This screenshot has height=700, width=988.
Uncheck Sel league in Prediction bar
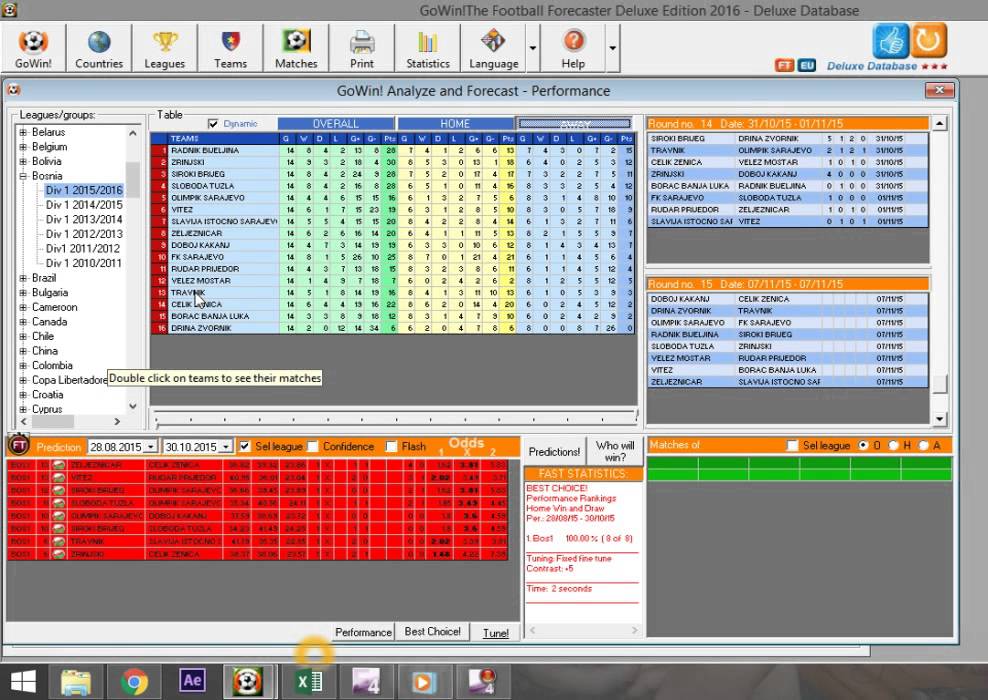pyautogui.click(x=244, y=446)
